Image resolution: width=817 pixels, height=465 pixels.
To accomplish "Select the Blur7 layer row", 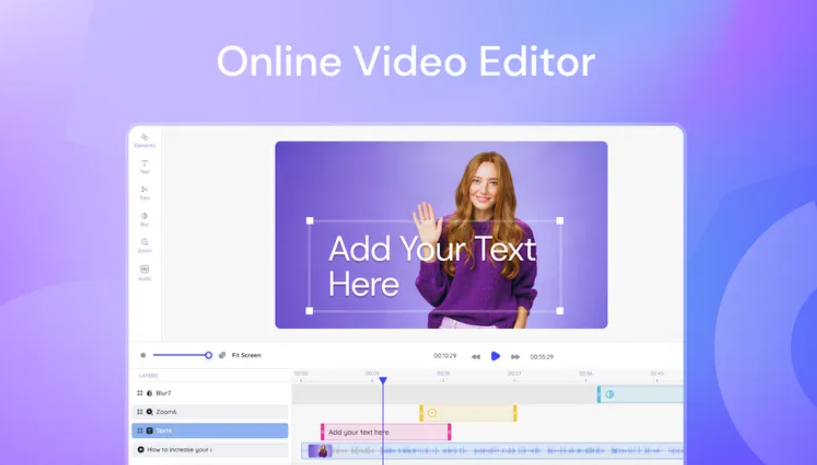I will 210,393.
